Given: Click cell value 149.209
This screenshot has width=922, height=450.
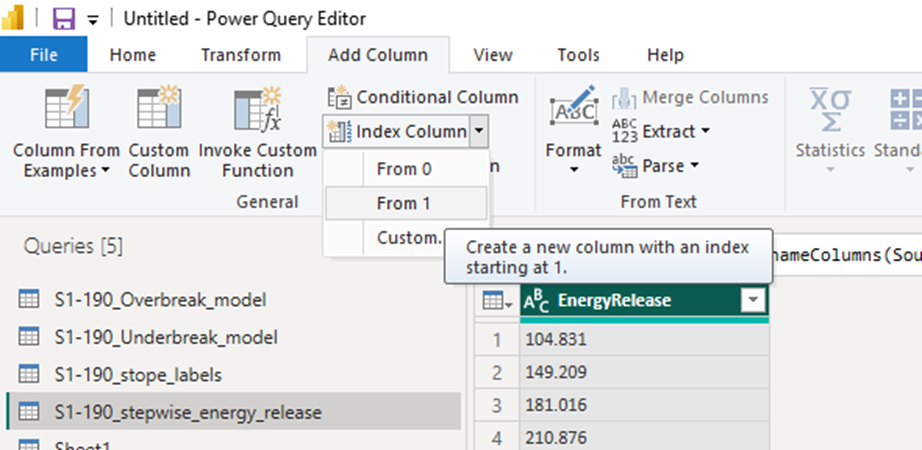Looking at the screenshot, I should [x=644, y=372].
